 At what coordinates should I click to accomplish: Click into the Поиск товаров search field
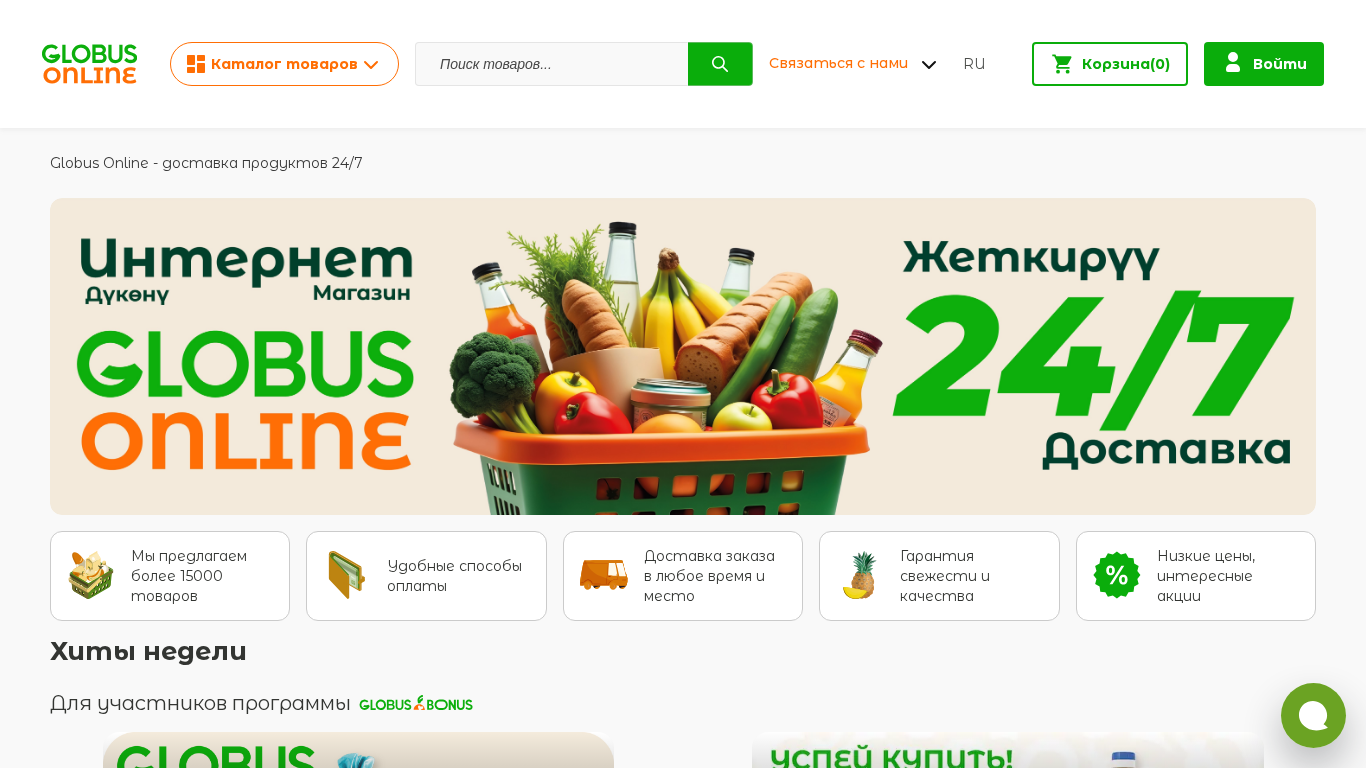coord(552,64)
